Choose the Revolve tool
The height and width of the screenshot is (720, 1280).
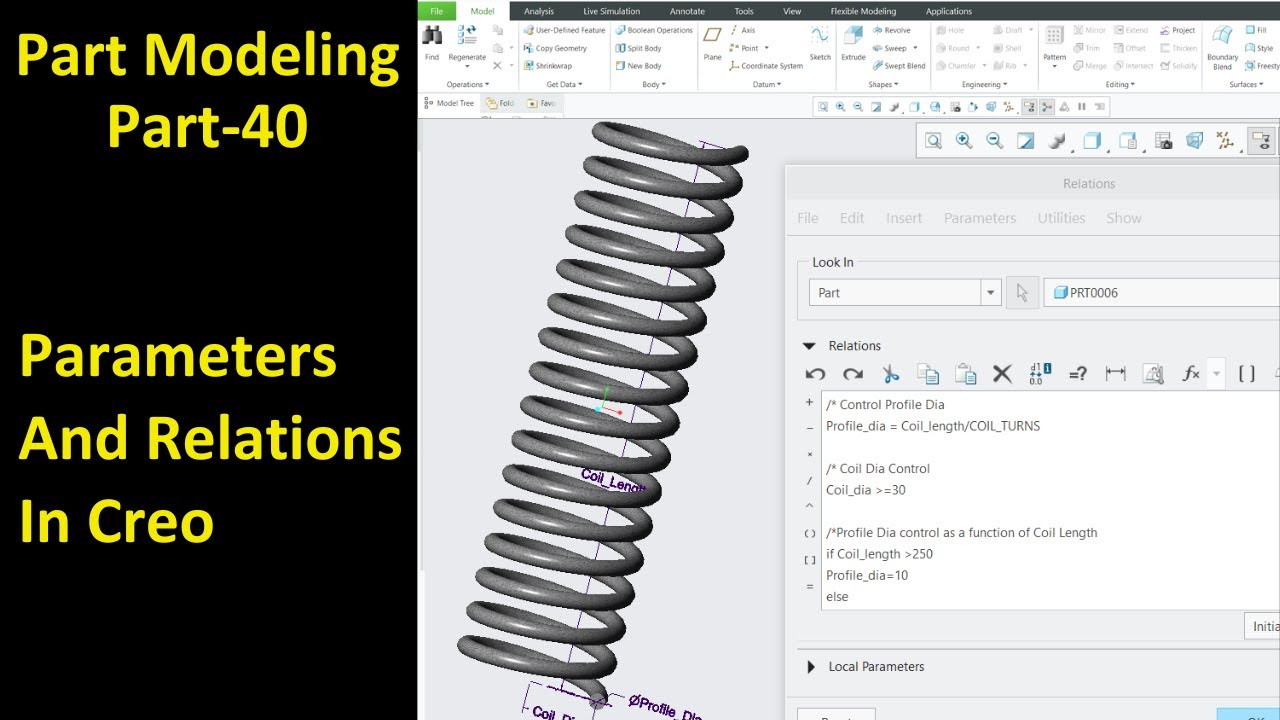(890, 30)
